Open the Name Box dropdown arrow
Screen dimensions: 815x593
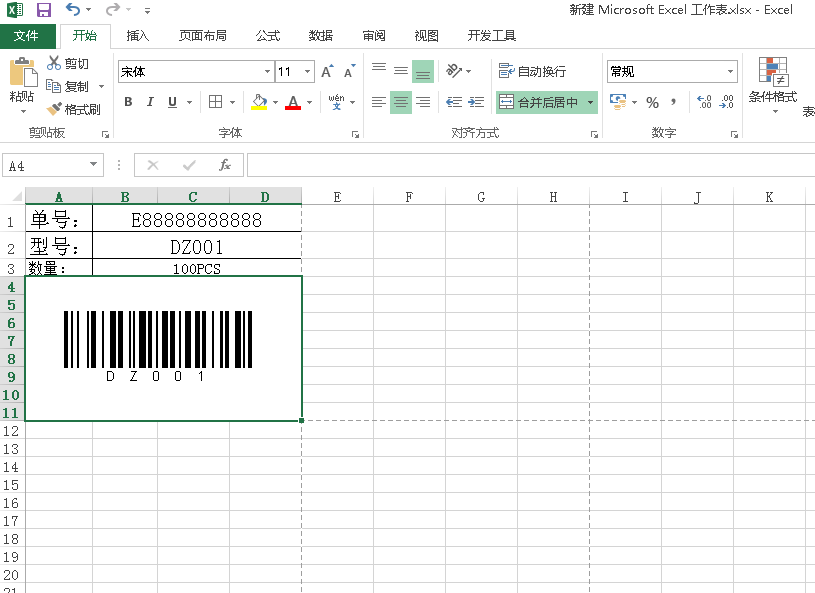pos(94,165)
